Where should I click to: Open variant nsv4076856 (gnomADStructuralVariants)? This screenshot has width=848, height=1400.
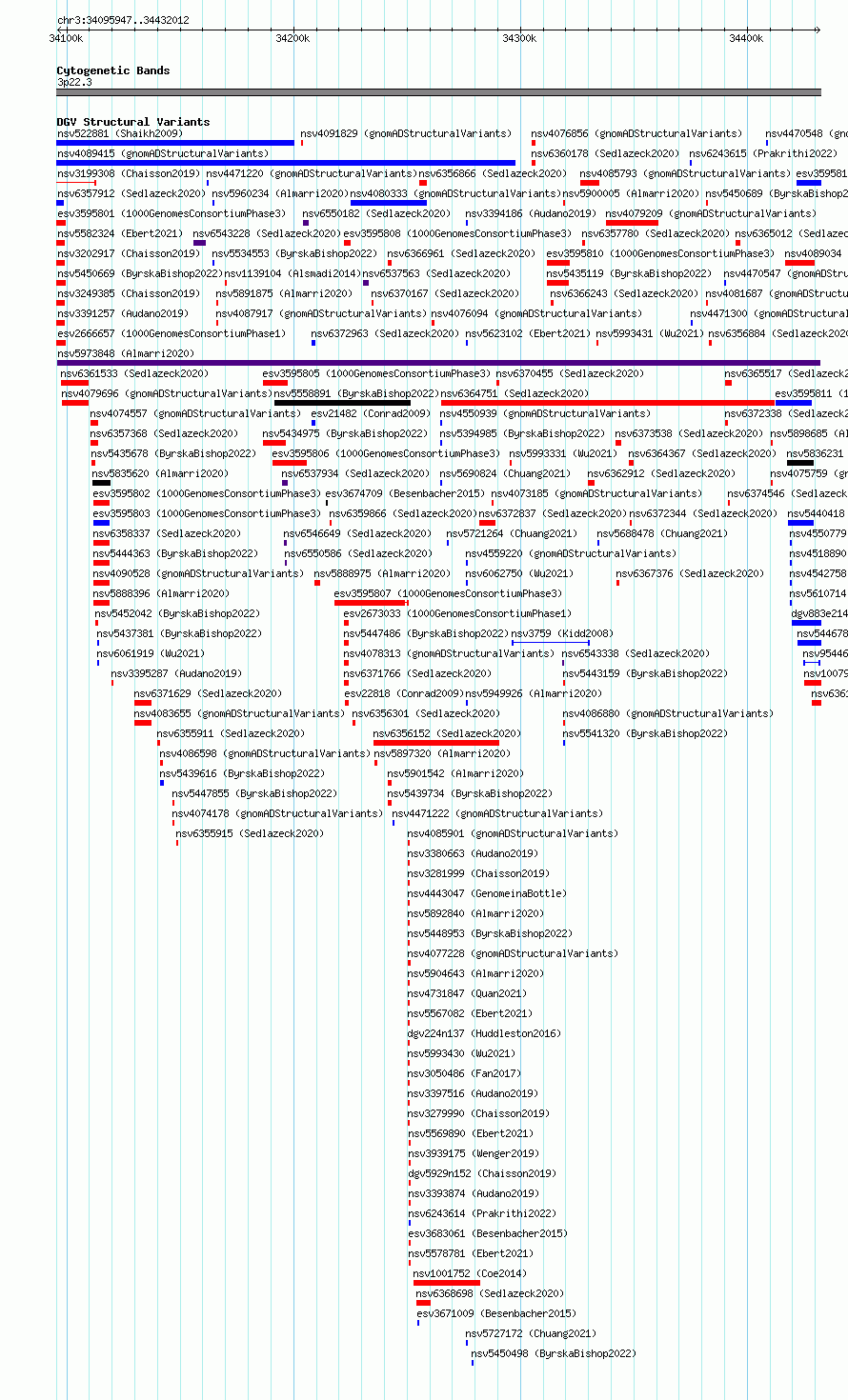[x=636, y=134]
